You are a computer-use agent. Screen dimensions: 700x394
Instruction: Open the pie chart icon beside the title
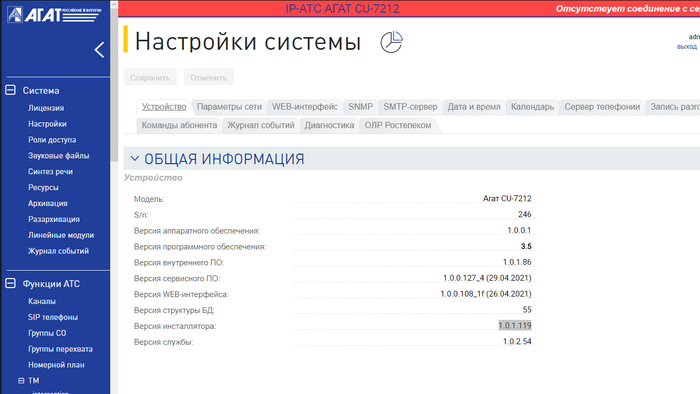(x=392, y=42)
